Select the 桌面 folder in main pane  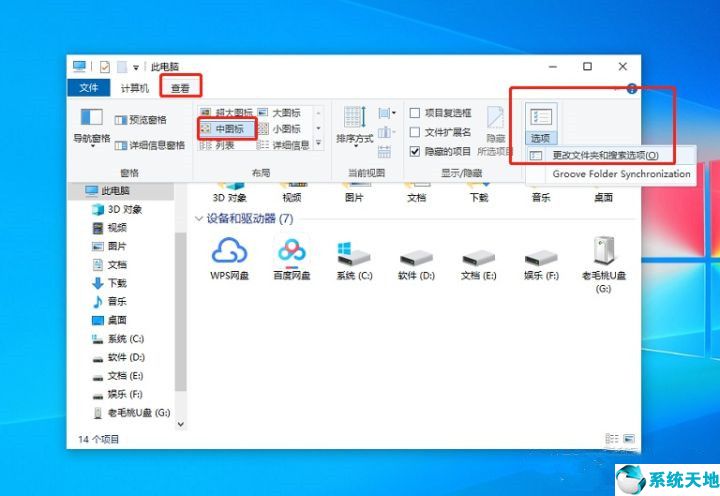[603, 193]
